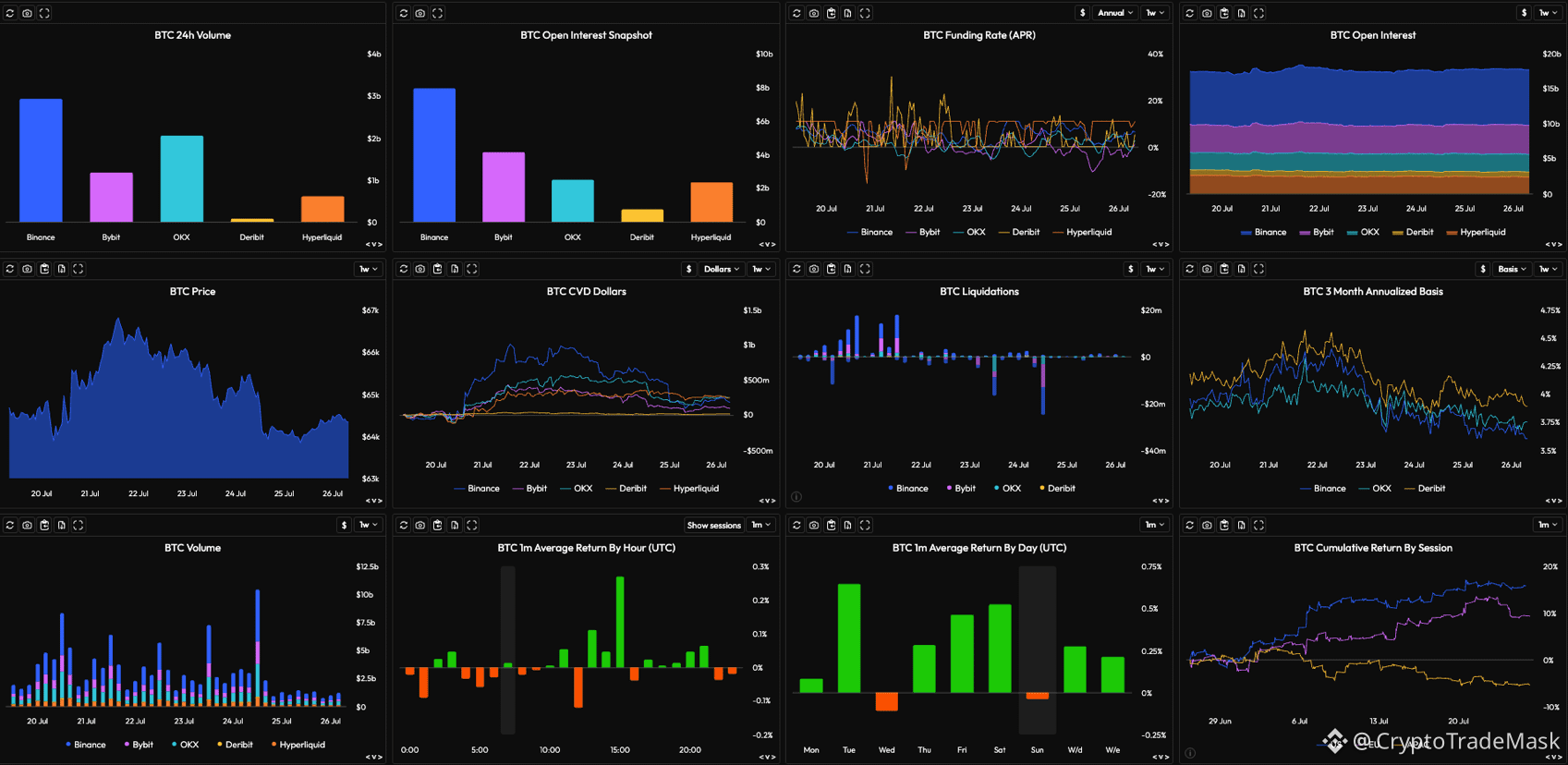The width and height of the screenshot is (1568, 765).
Task: Open BTC Open Interest Snapshot in fullscreen
Action: (438, 13)
